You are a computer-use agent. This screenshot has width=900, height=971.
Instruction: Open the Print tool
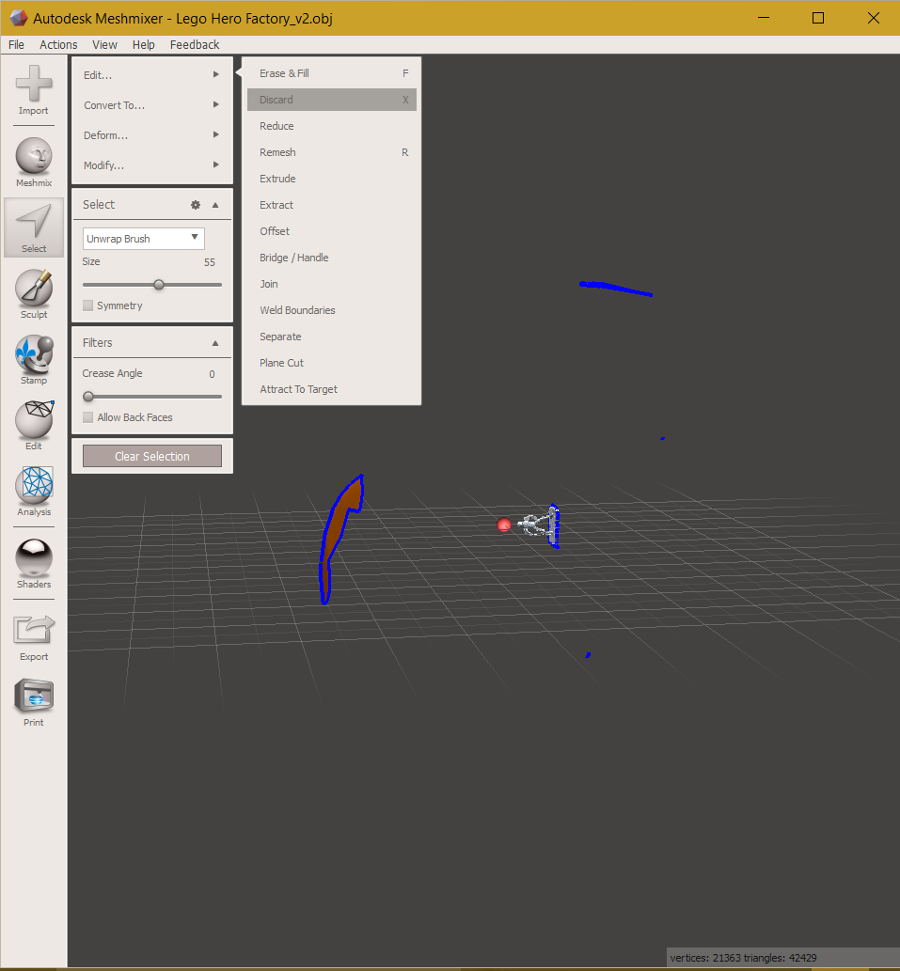click(x=33, y=703)
